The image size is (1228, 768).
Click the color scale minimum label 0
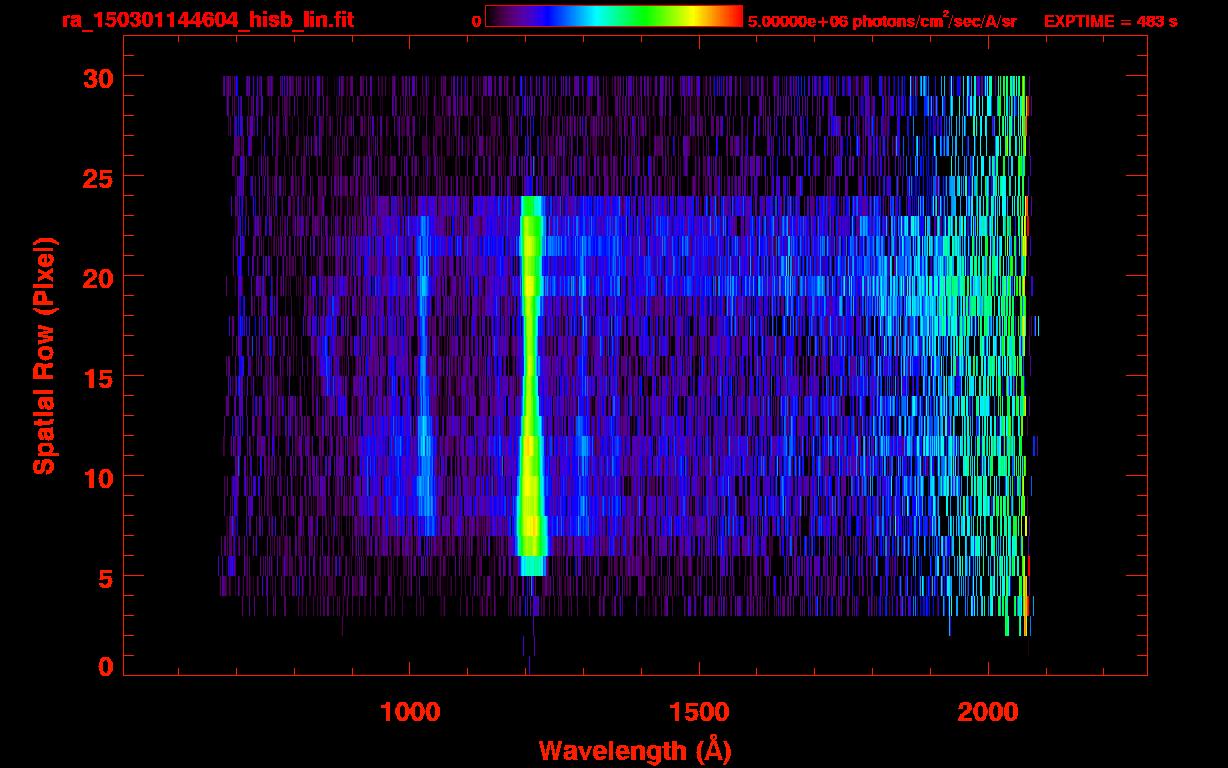[477, 21]
